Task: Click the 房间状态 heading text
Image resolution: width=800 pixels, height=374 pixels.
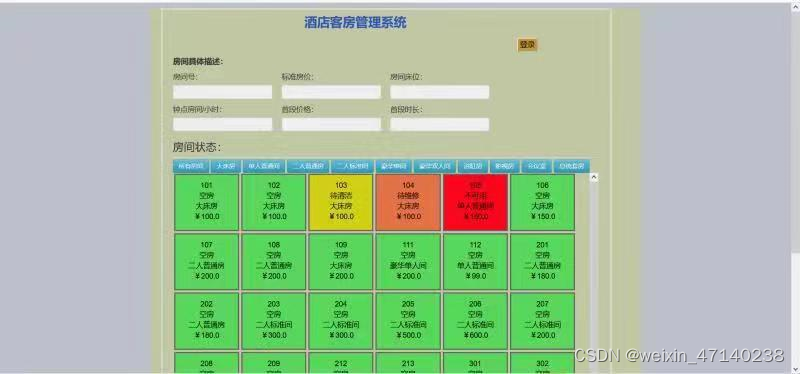Action: click(x=197, y=147)
